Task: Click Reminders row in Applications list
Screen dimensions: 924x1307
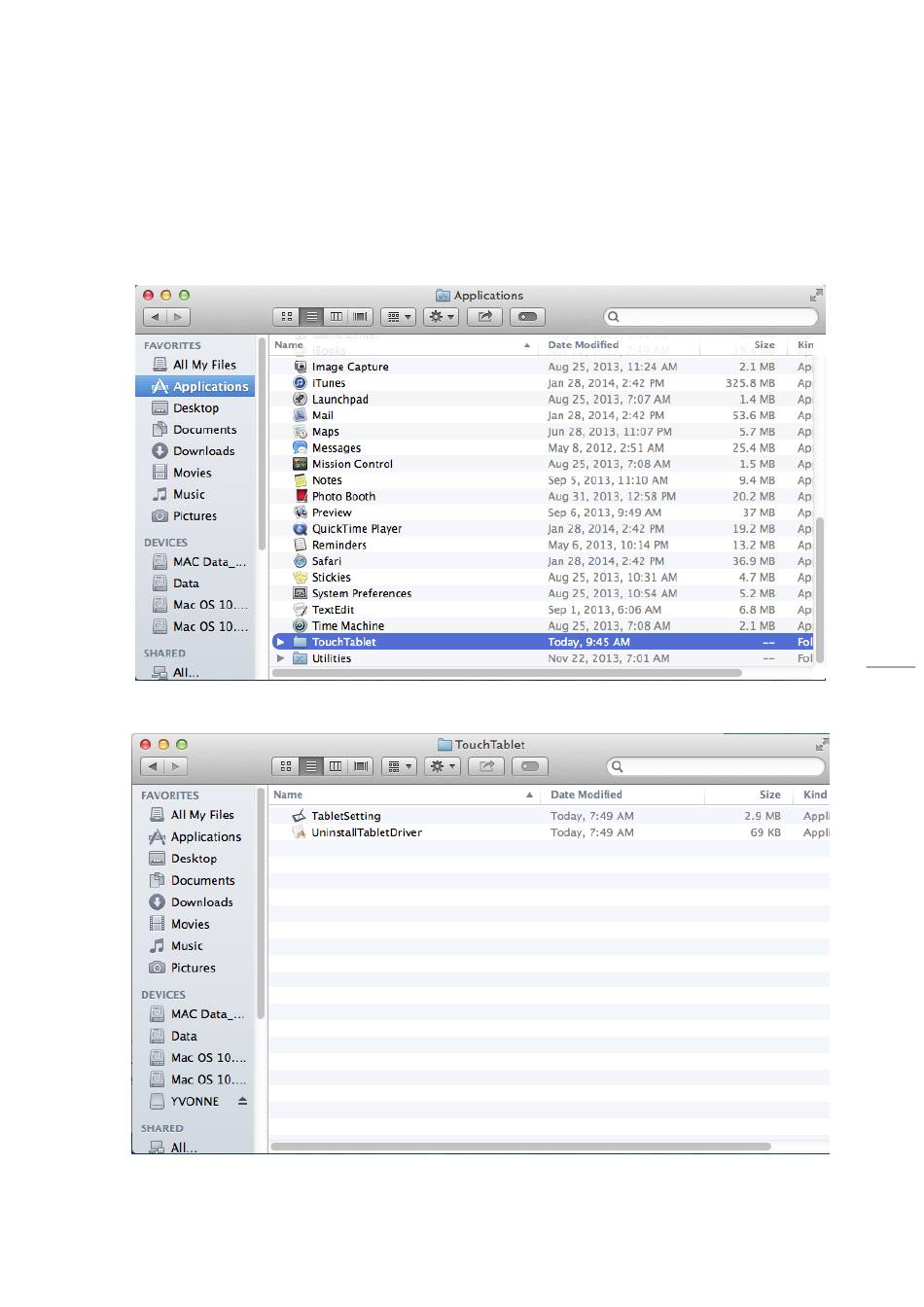Action: click(543, 546)
